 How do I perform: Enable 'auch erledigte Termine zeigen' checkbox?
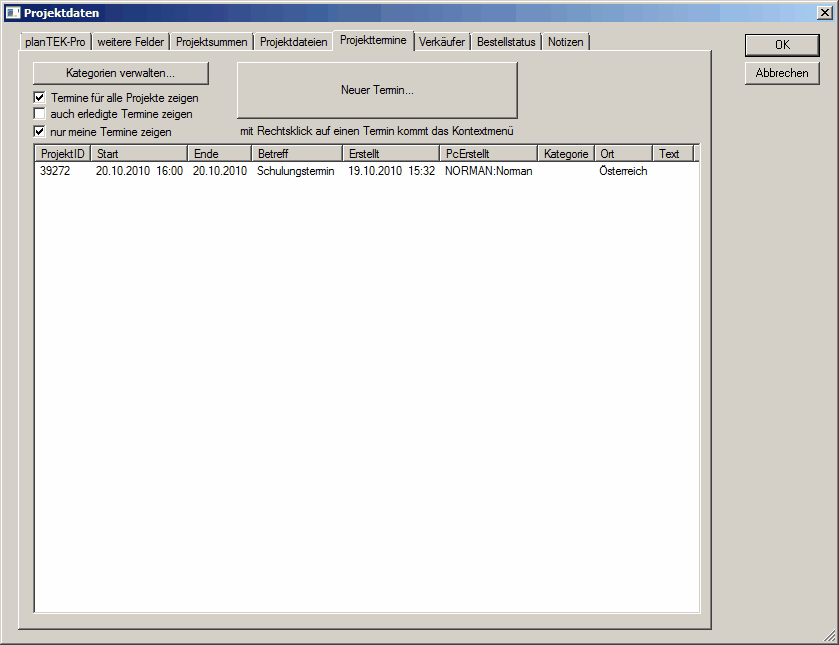pyautogui.click(x=40, y=114)
